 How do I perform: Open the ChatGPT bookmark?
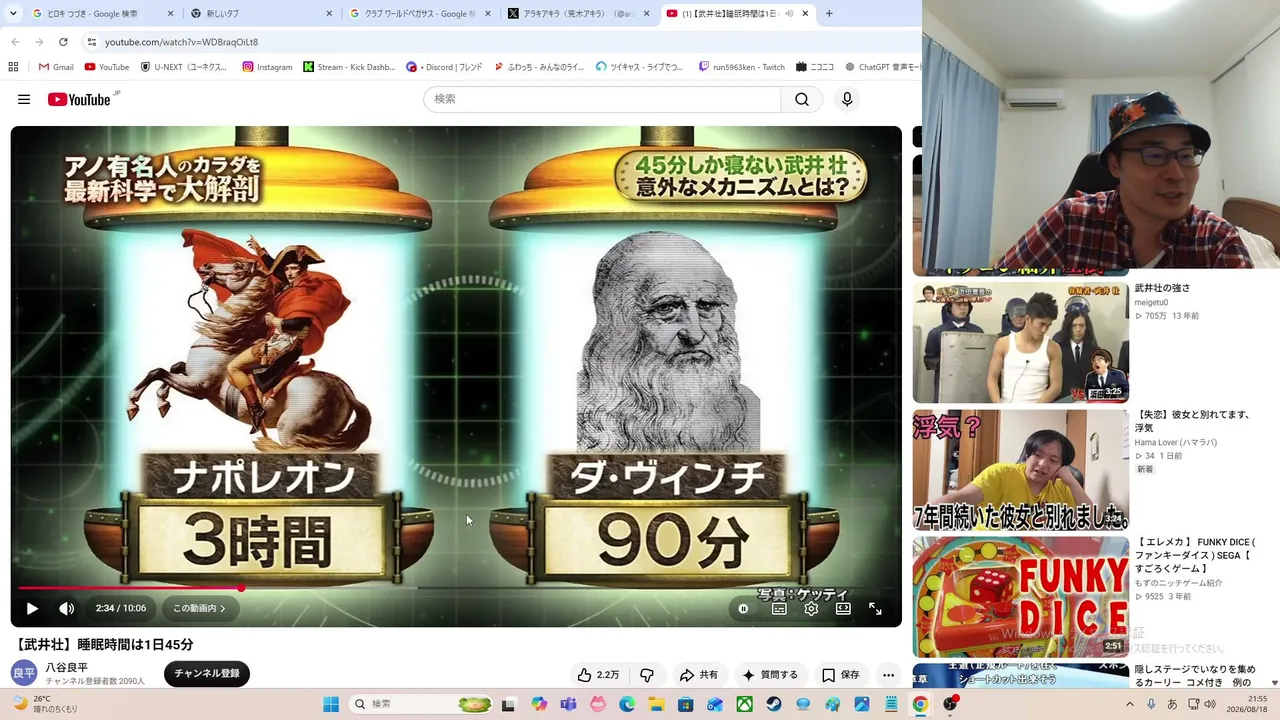pos(883,67)
